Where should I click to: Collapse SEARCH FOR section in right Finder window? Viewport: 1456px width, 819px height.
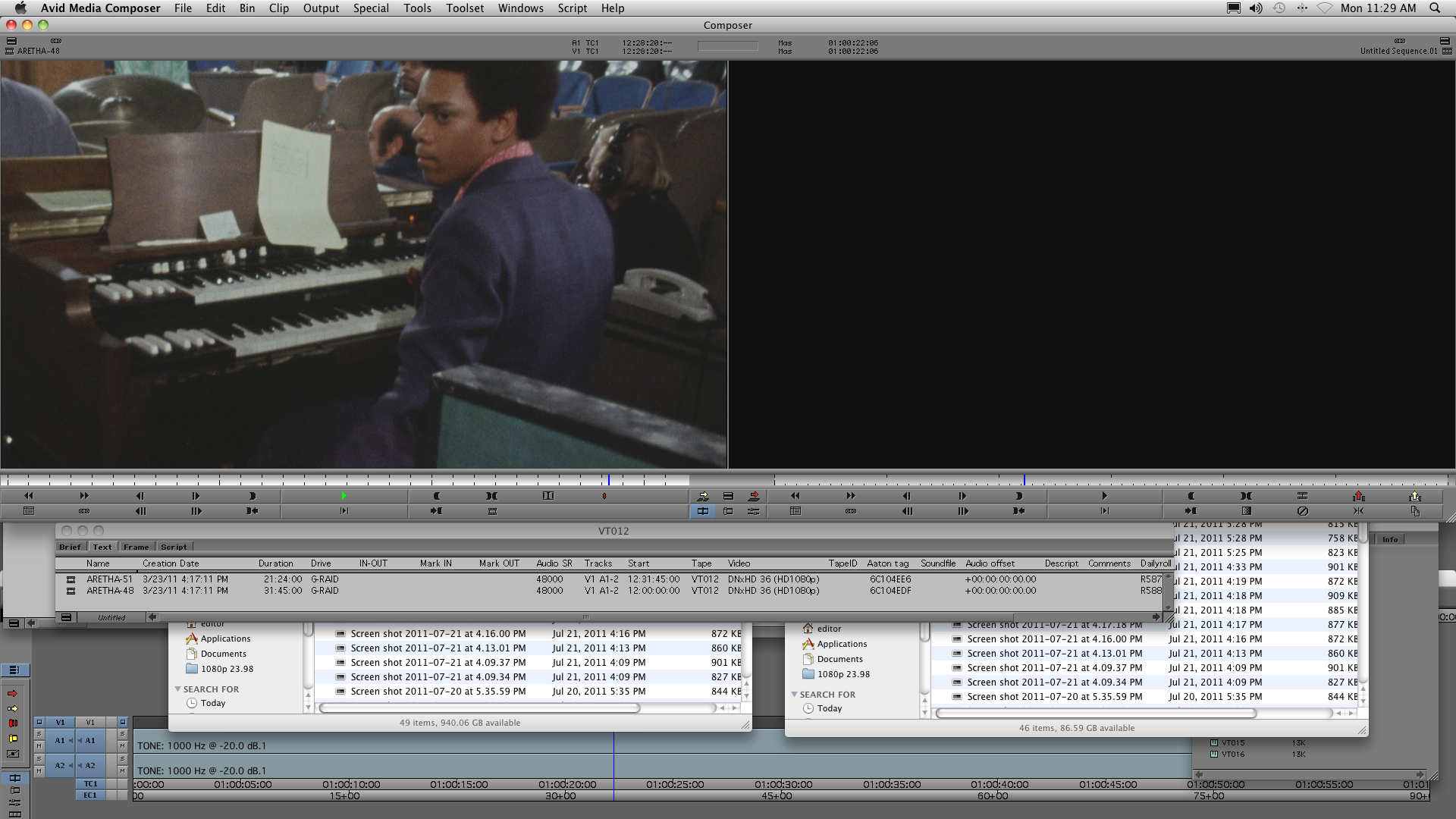(795, 695)
